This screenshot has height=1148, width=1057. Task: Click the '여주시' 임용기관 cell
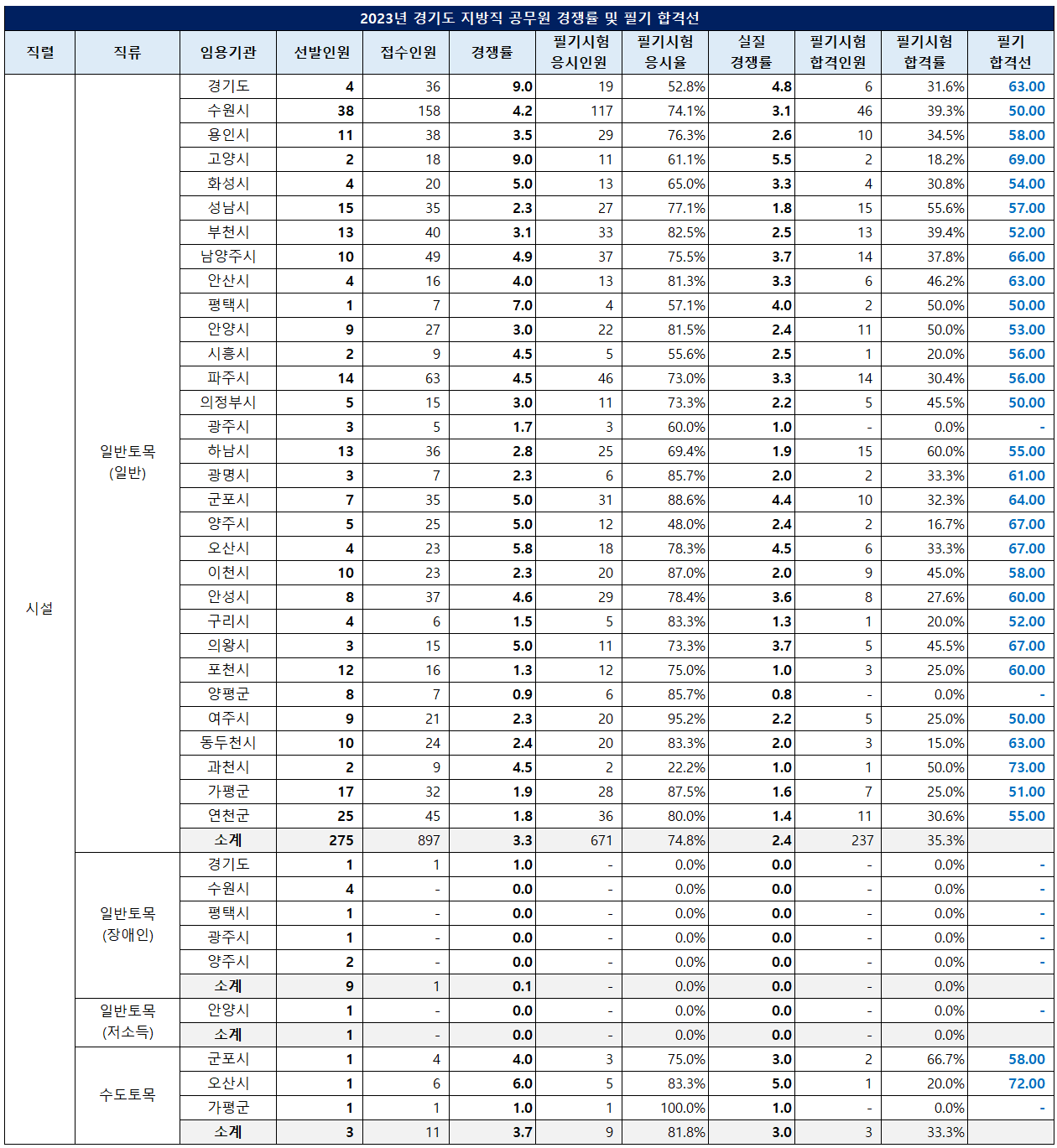coord(228,719)
